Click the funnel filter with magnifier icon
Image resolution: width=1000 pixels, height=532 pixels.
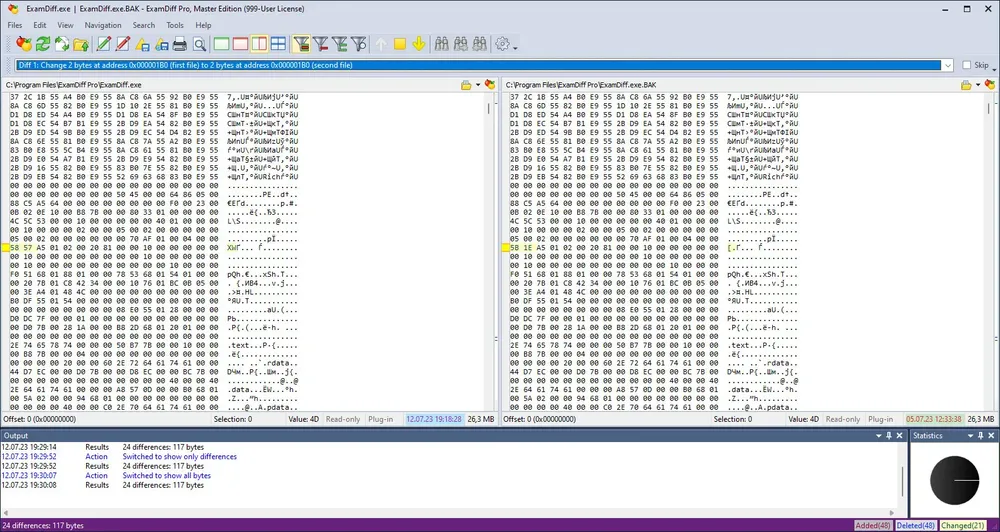click(x=359, y=43)
